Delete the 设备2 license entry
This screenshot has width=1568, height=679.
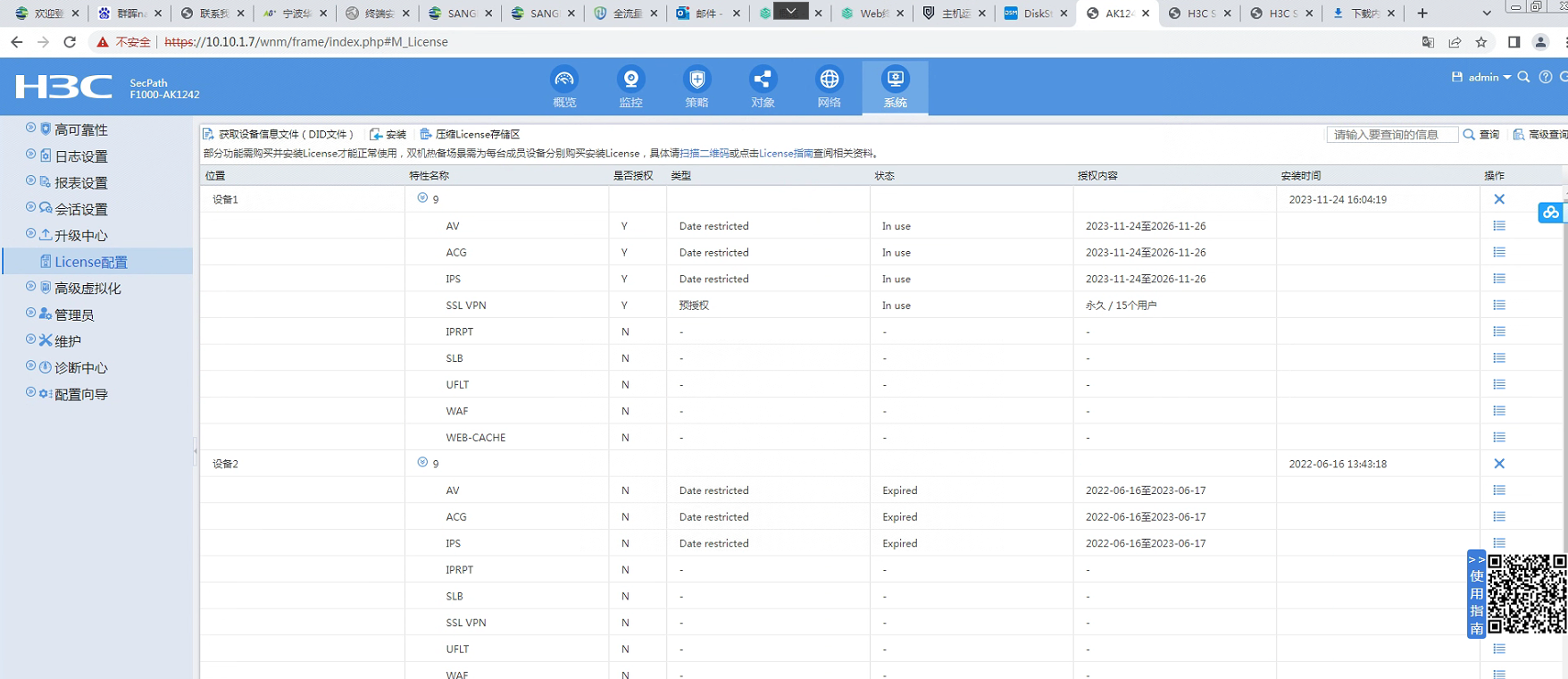tap(1499, 464)
